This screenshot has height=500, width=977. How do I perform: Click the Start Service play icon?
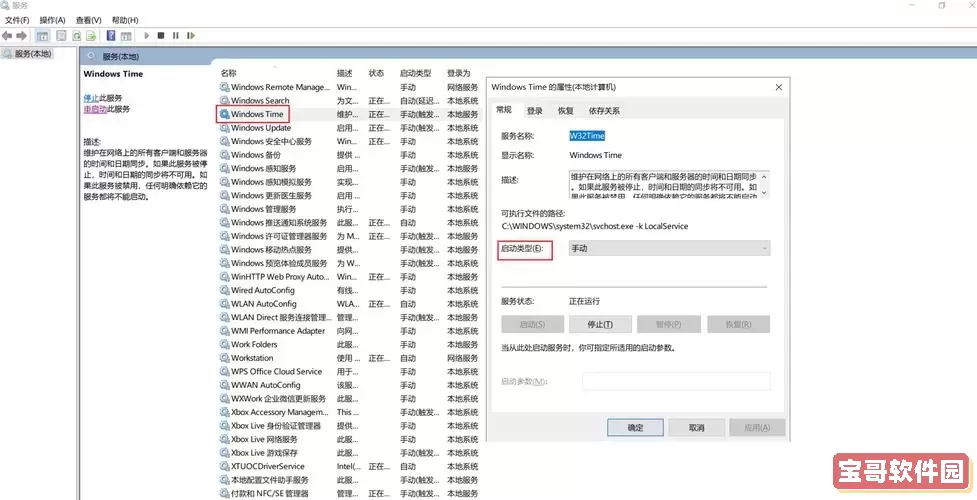click(147, 36)
